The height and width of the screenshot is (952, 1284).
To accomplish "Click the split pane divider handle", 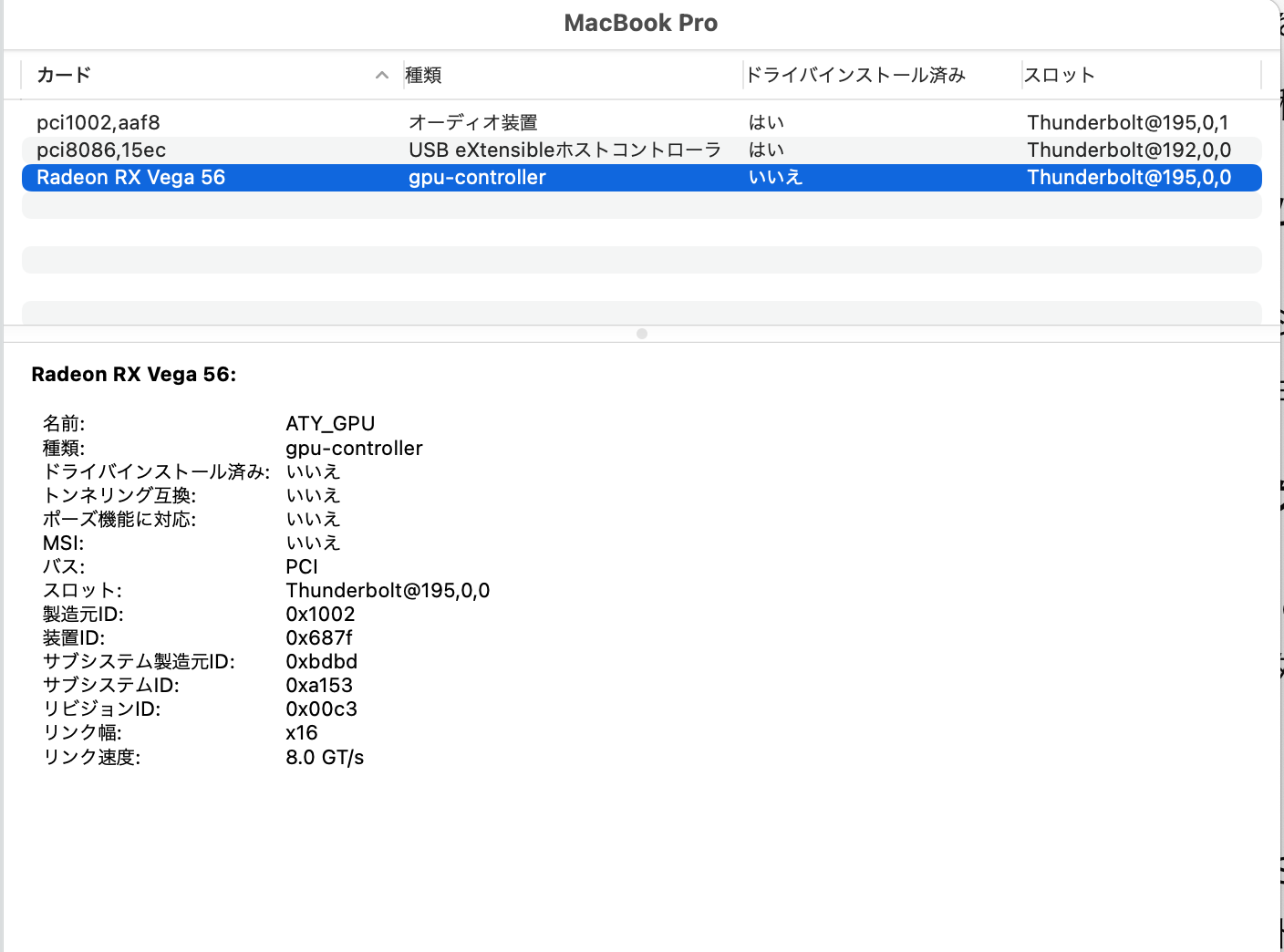I will tap(642, 334).
